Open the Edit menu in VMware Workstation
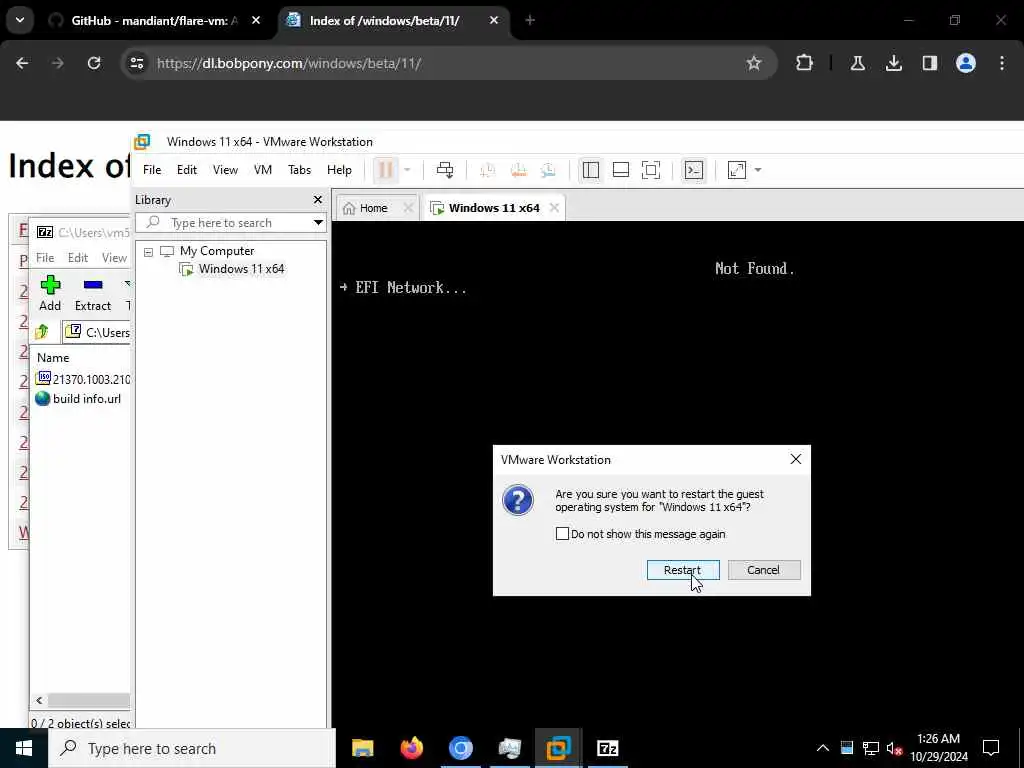This screenshot has width=1024, height=768. [187, 170]
